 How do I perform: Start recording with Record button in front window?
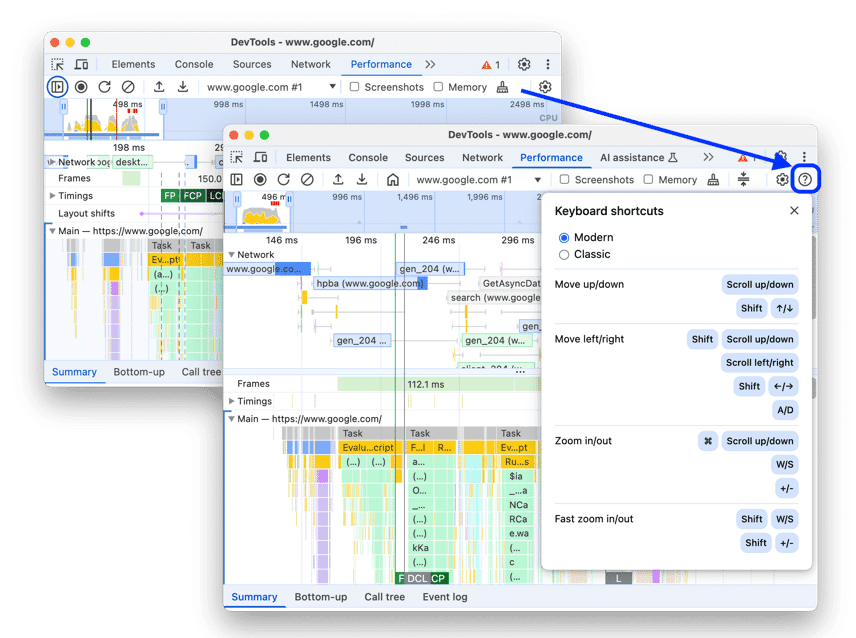pos(260,180)
